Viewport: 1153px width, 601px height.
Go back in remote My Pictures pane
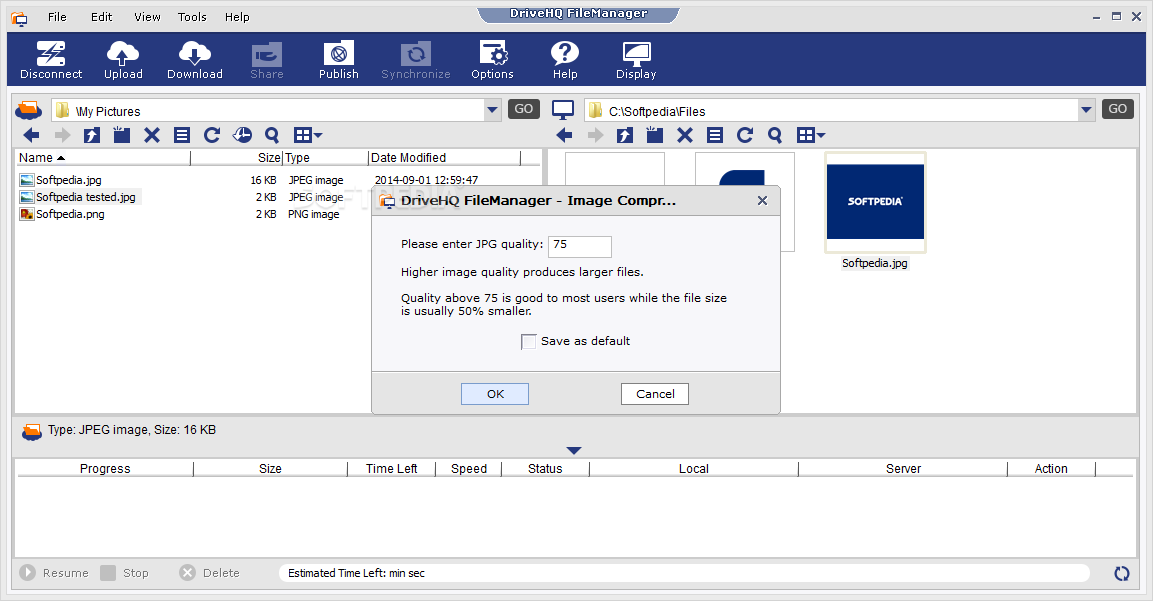click(32, 135)
